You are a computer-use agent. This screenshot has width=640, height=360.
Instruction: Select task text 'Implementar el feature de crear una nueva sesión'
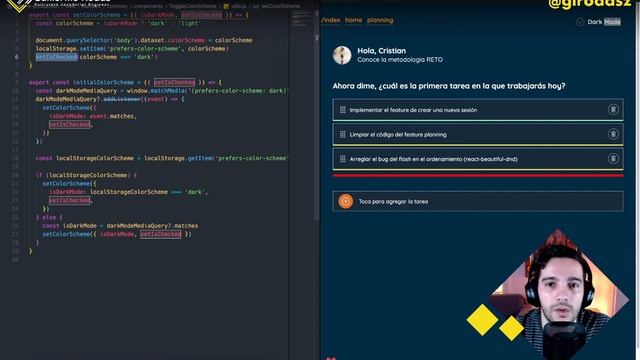[413, 110]
